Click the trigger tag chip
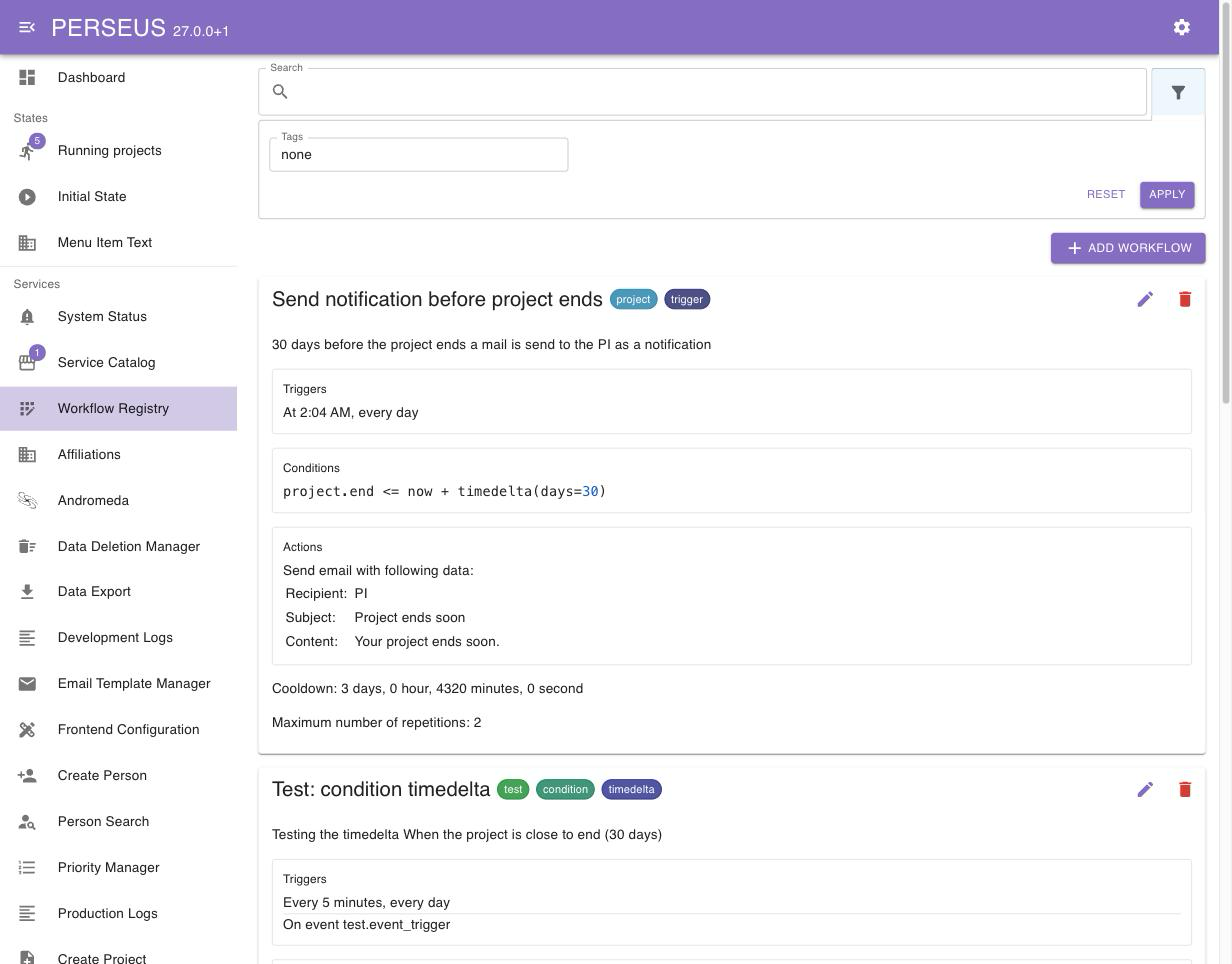This screenshot has height=964, width=1232. (x=687, y=299)
